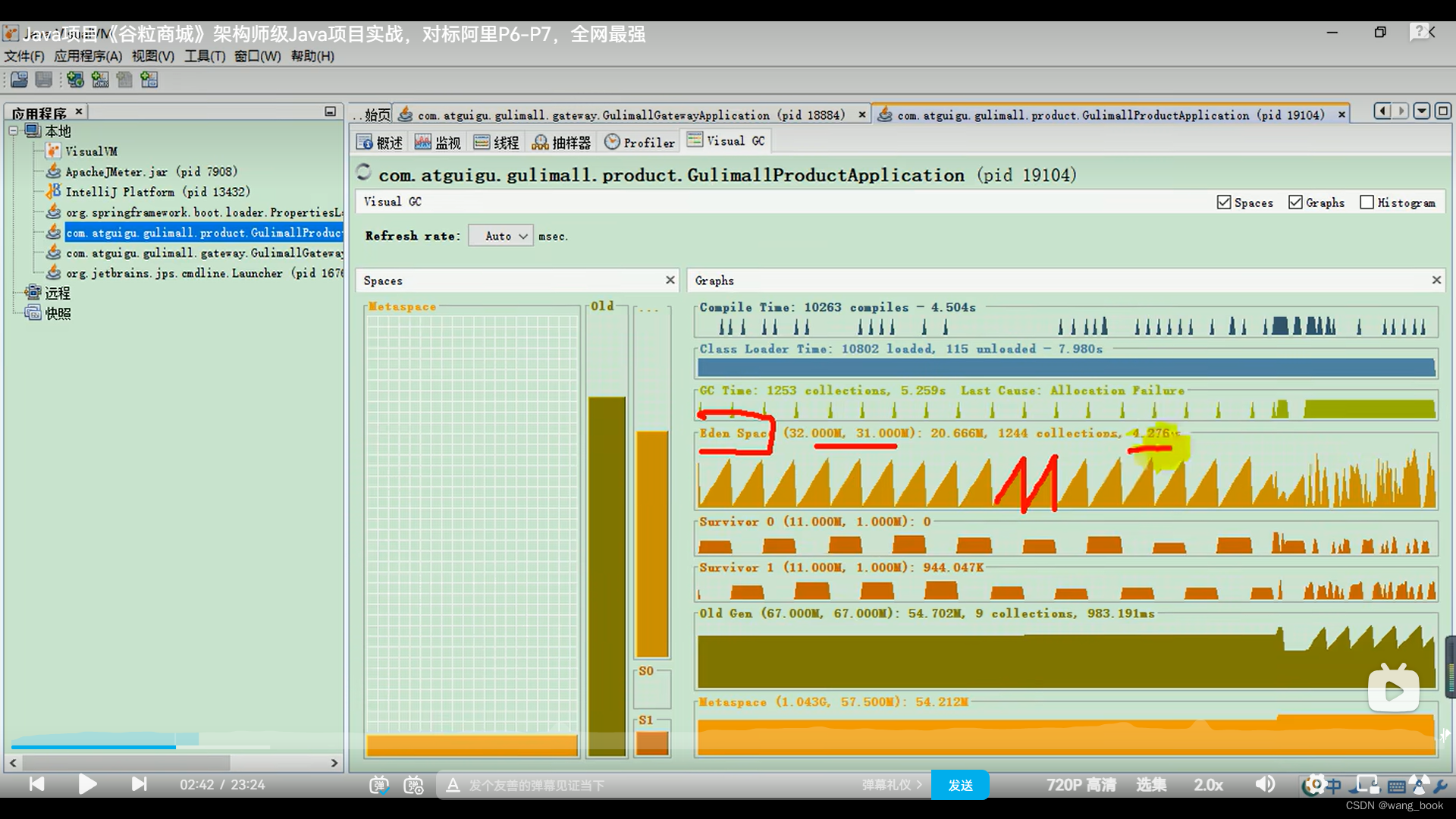Image resolution: width=1456 pixels, height=819 pixels.
Task: Toggle the Graphs checkbox
Action: pyautogui.click(x=1295, y=202)
